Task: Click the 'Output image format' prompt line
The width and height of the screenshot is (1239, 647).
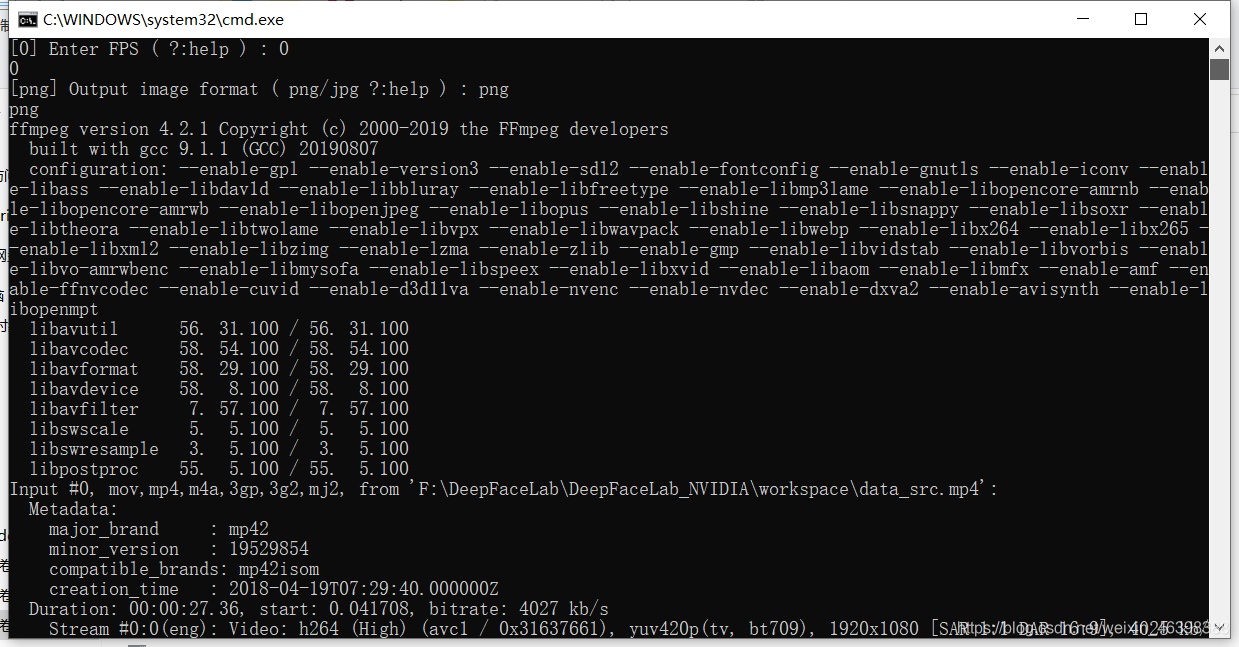Action: [259, 89]
